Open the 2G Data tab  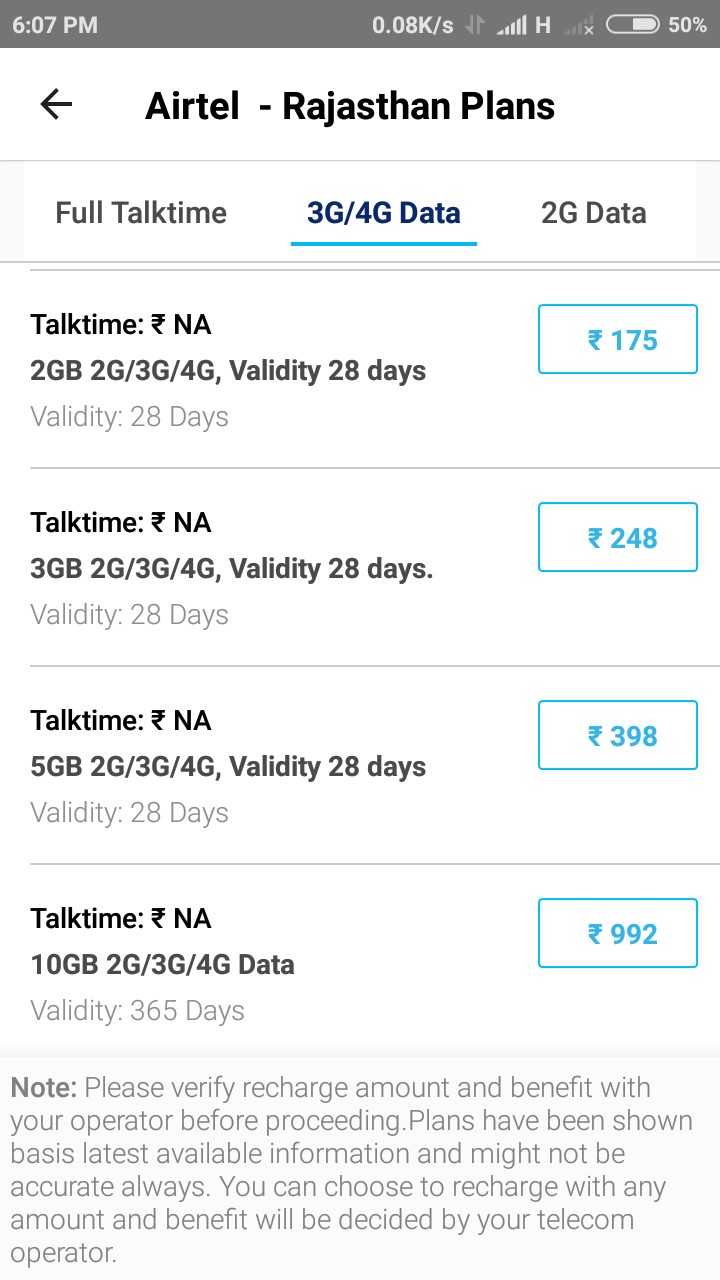(594, 213)
